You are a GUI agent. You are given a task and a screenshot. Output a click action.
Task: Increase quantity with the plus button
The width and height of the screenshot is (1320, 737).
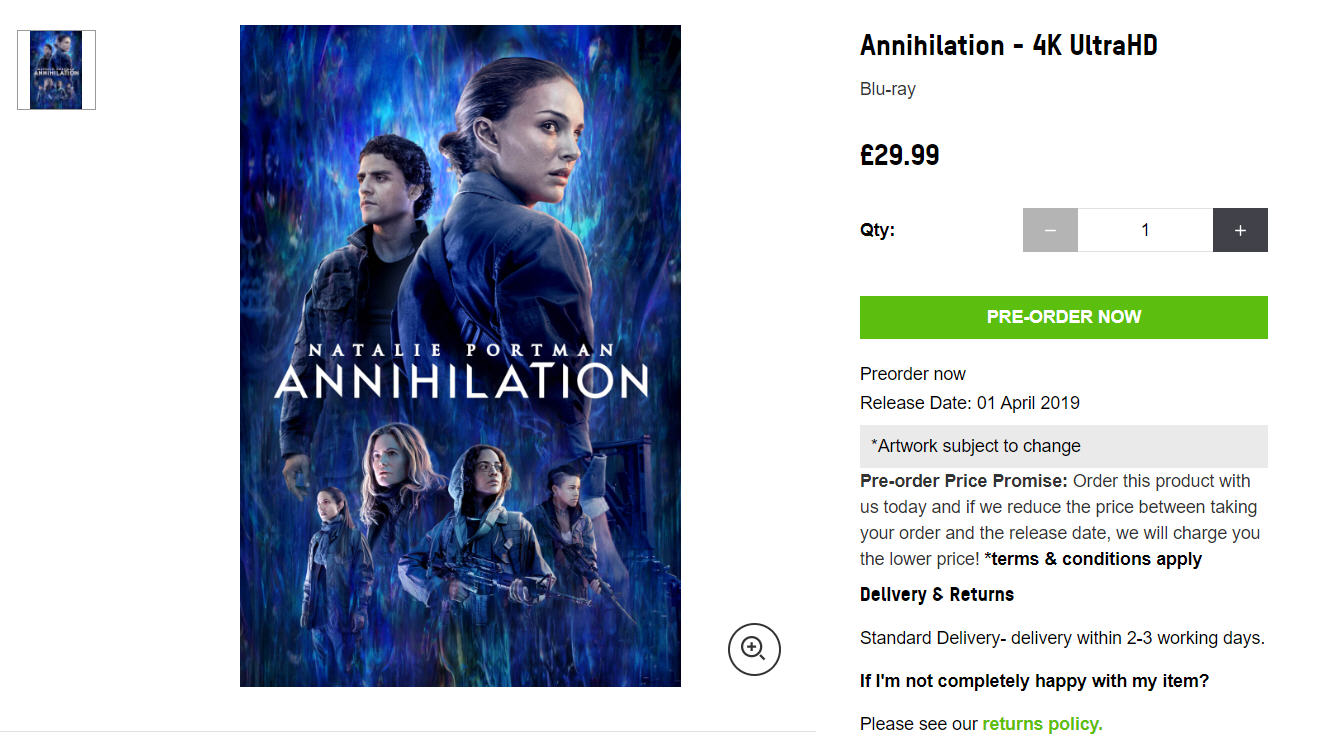[x=1240, y=230]
